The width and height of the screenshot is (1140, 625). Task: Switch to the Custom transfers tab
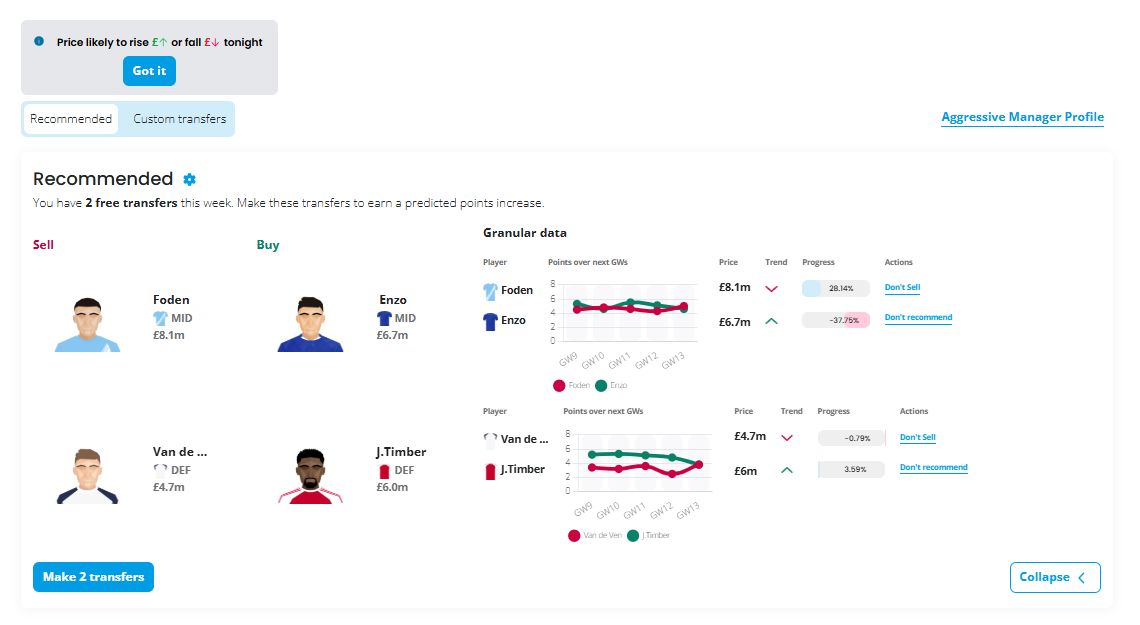[x=180, y=119]
